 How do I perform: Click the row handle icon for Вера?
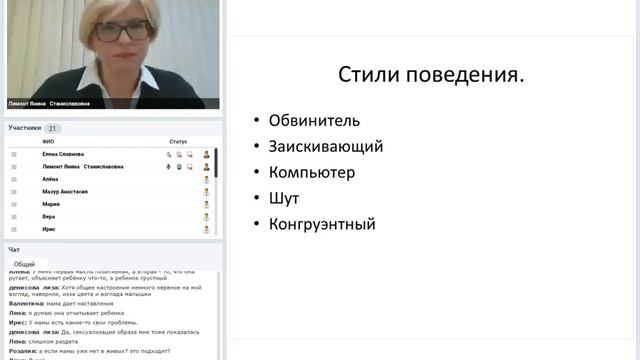point(14,217)
